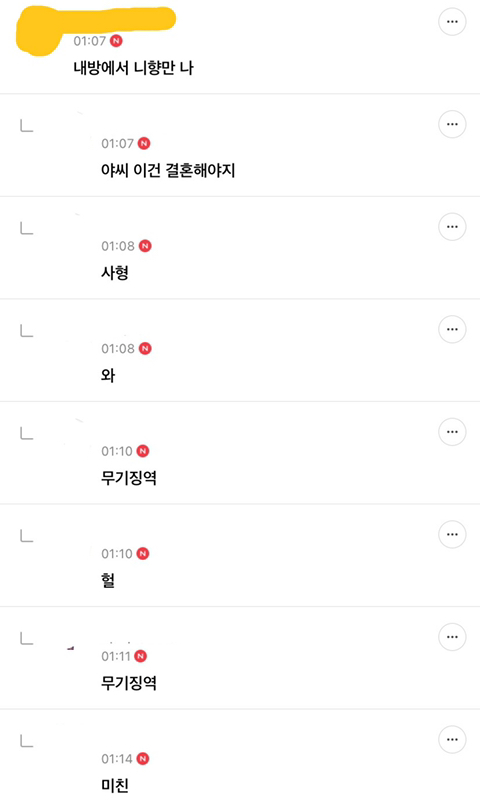Select the comment text '내방에서 니향만 나'
The height and width of the screenshot is (810, 480).
[x=133, y=68]
